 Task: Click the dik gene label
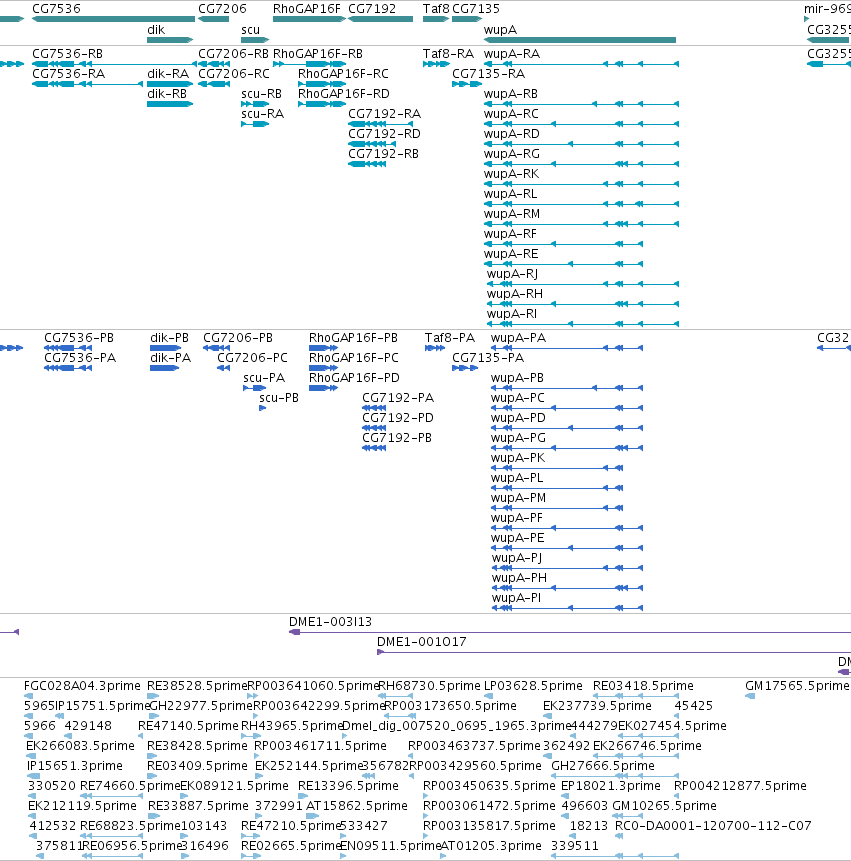[x=156, y=30]
